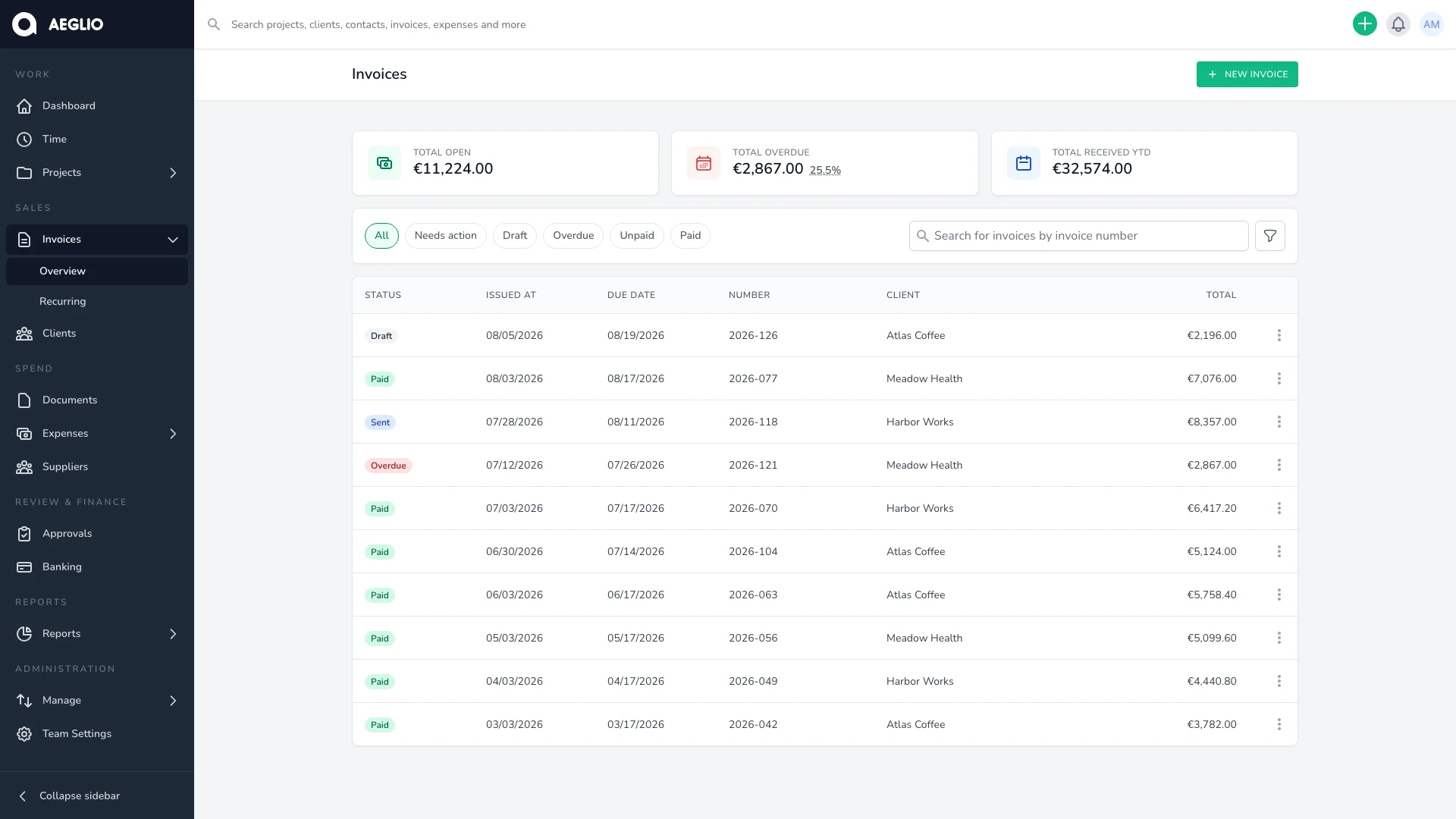Image resolution: width=1456 pixels, height=819 pixels.
Task: Open actions menu for invoice 2026-126
Action: (x=1279, y=335)
